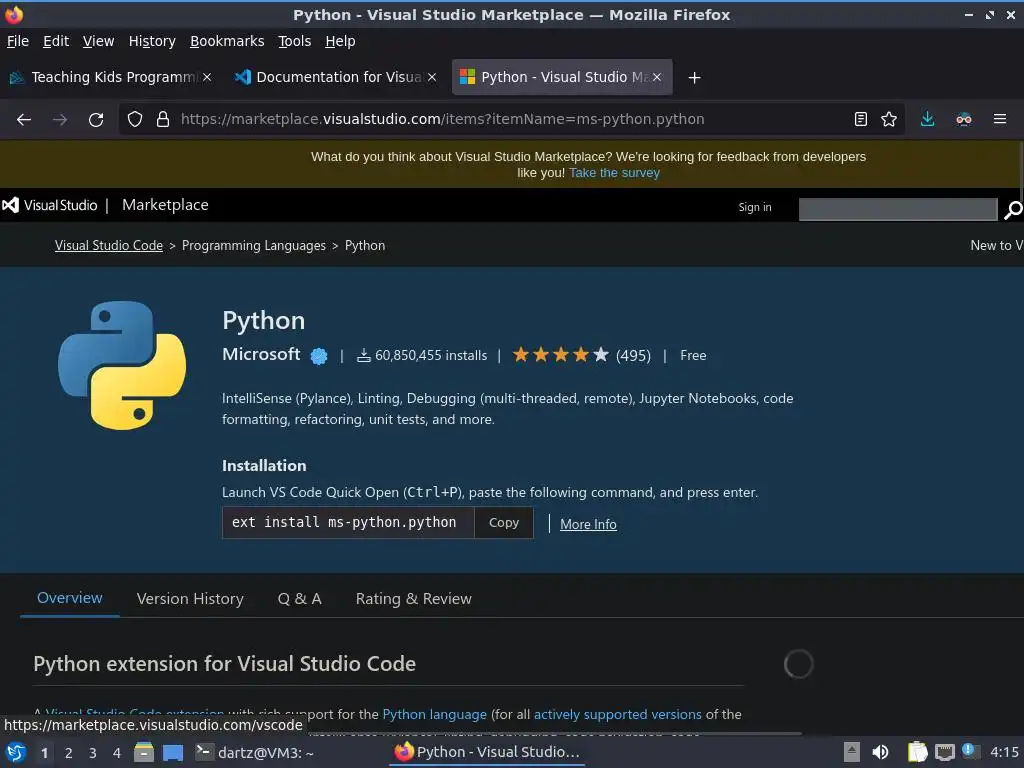The width and height of the screenshot is (1024, 768).
Task: Select the Overview tab
Action: click(70, 598)
